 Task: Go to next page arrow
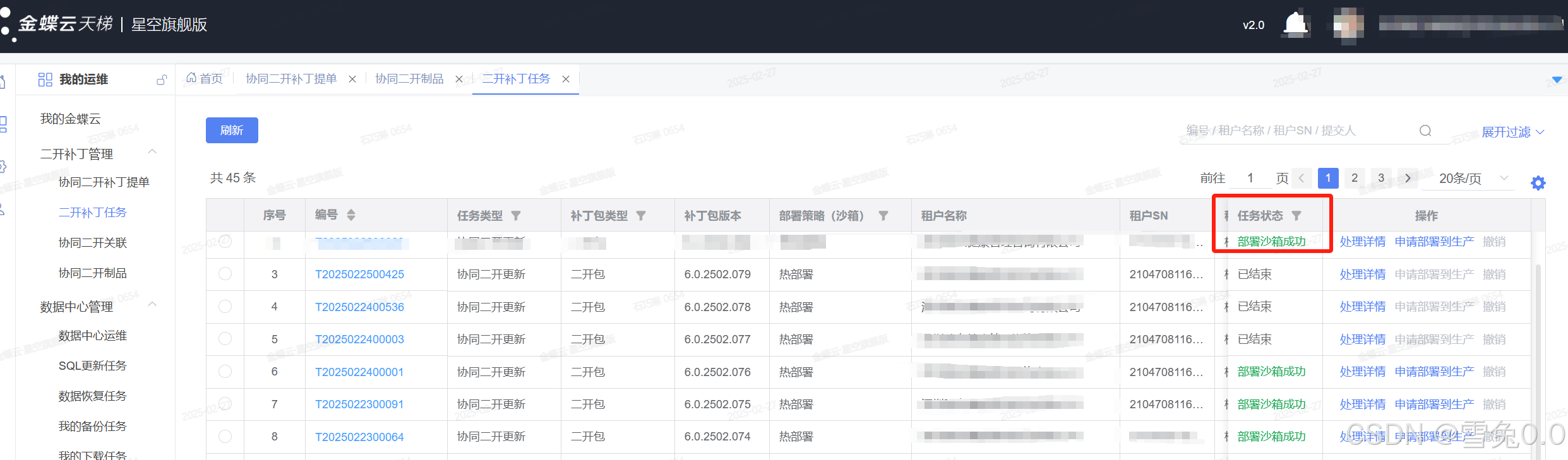click(1408, 179)
